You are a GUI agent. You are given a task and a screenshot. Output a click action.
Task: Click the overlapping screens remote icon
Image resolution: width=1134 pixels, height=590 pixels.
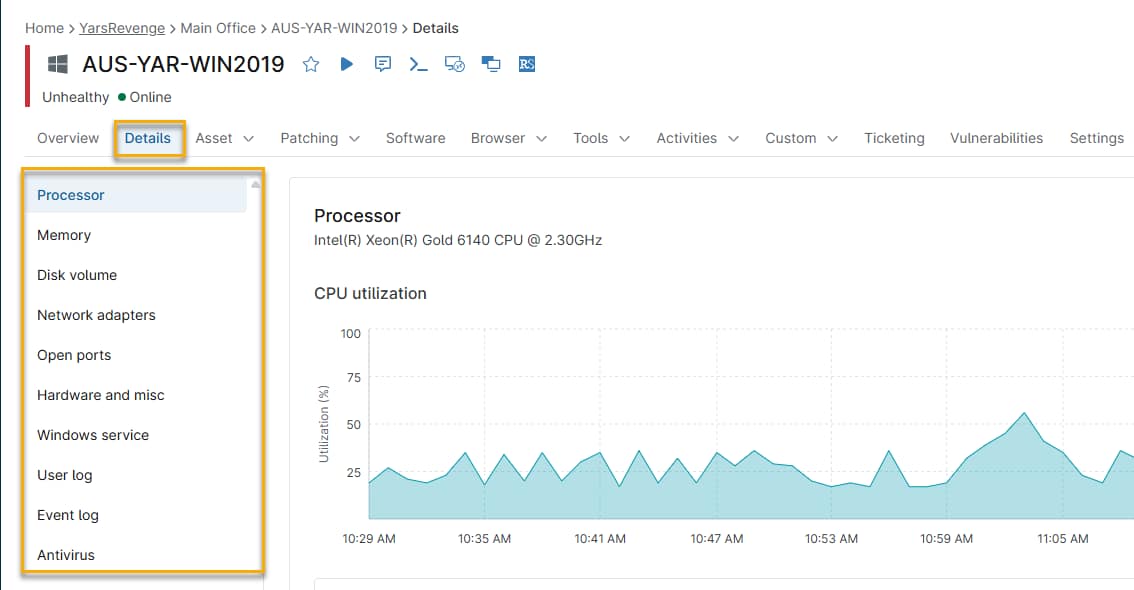coord(490,64)
